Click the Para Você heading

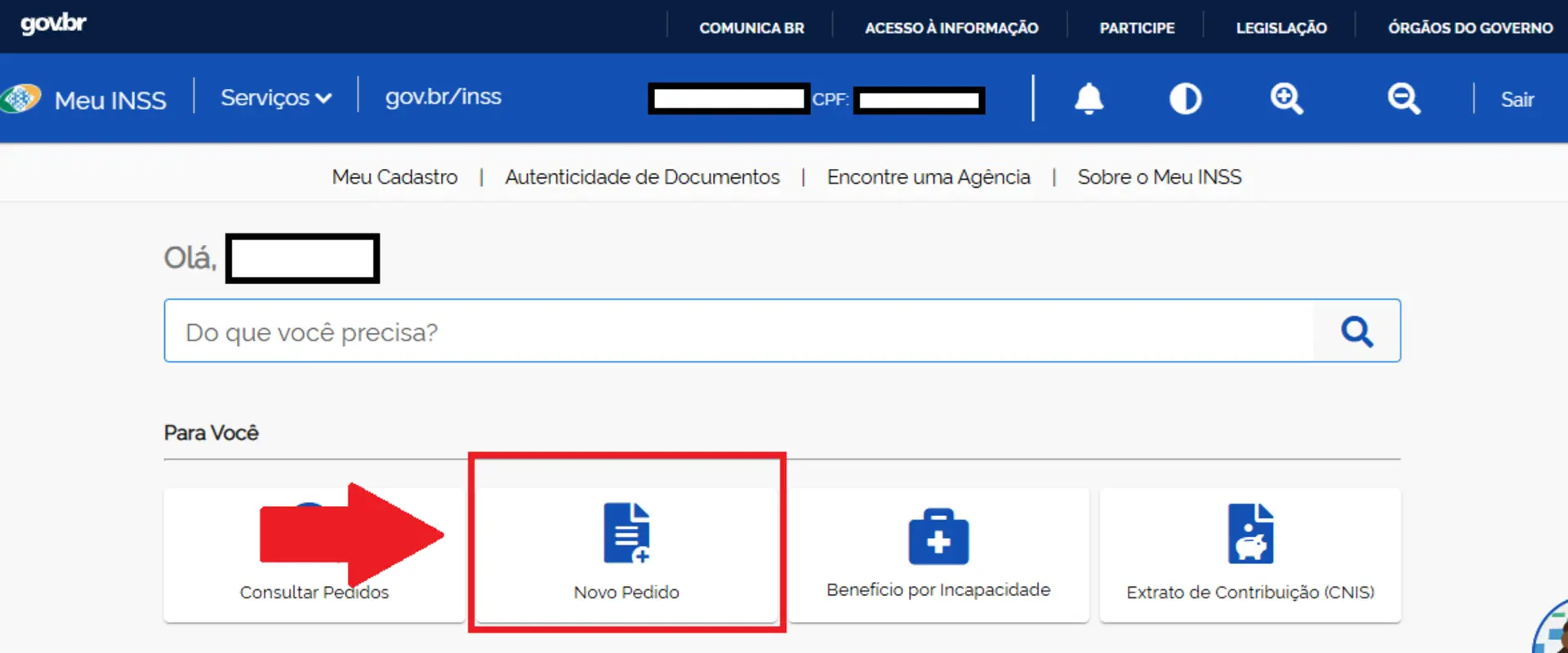coord(211,433)
